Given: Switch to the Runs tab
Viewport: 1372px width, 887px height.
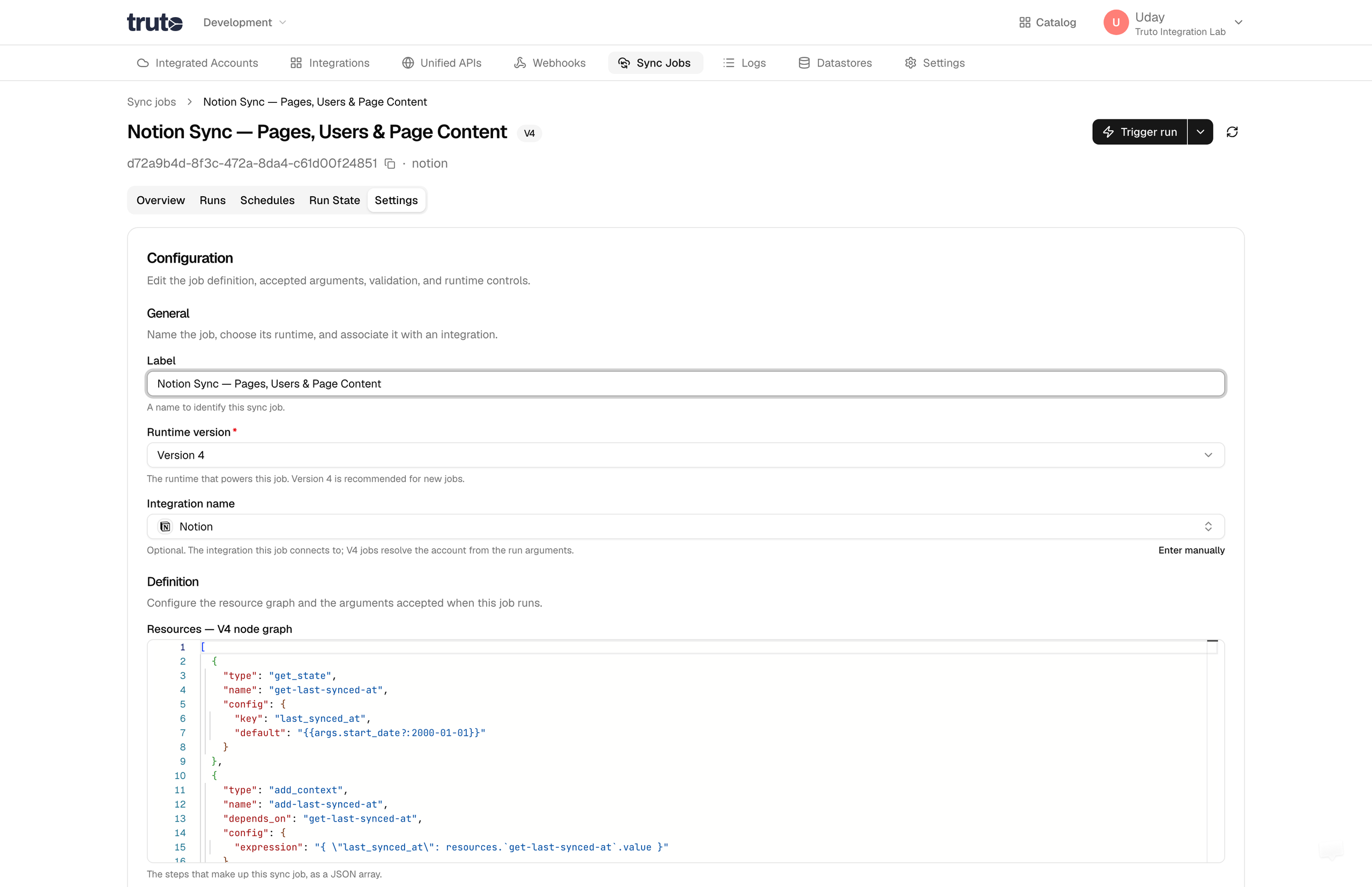Looking at the screenshot, I should click(x=213, y=200).
